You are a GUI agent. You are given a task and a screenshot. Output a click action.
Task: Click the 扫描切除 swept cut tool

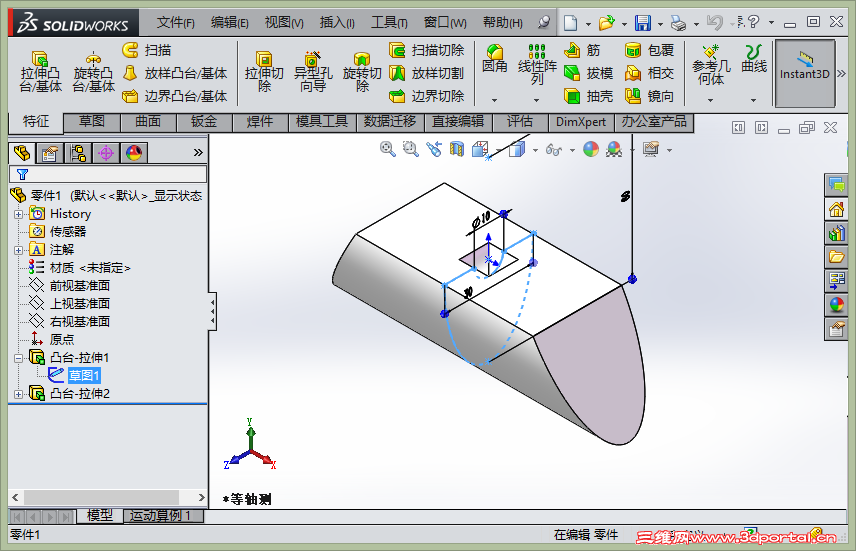[426, 50]
